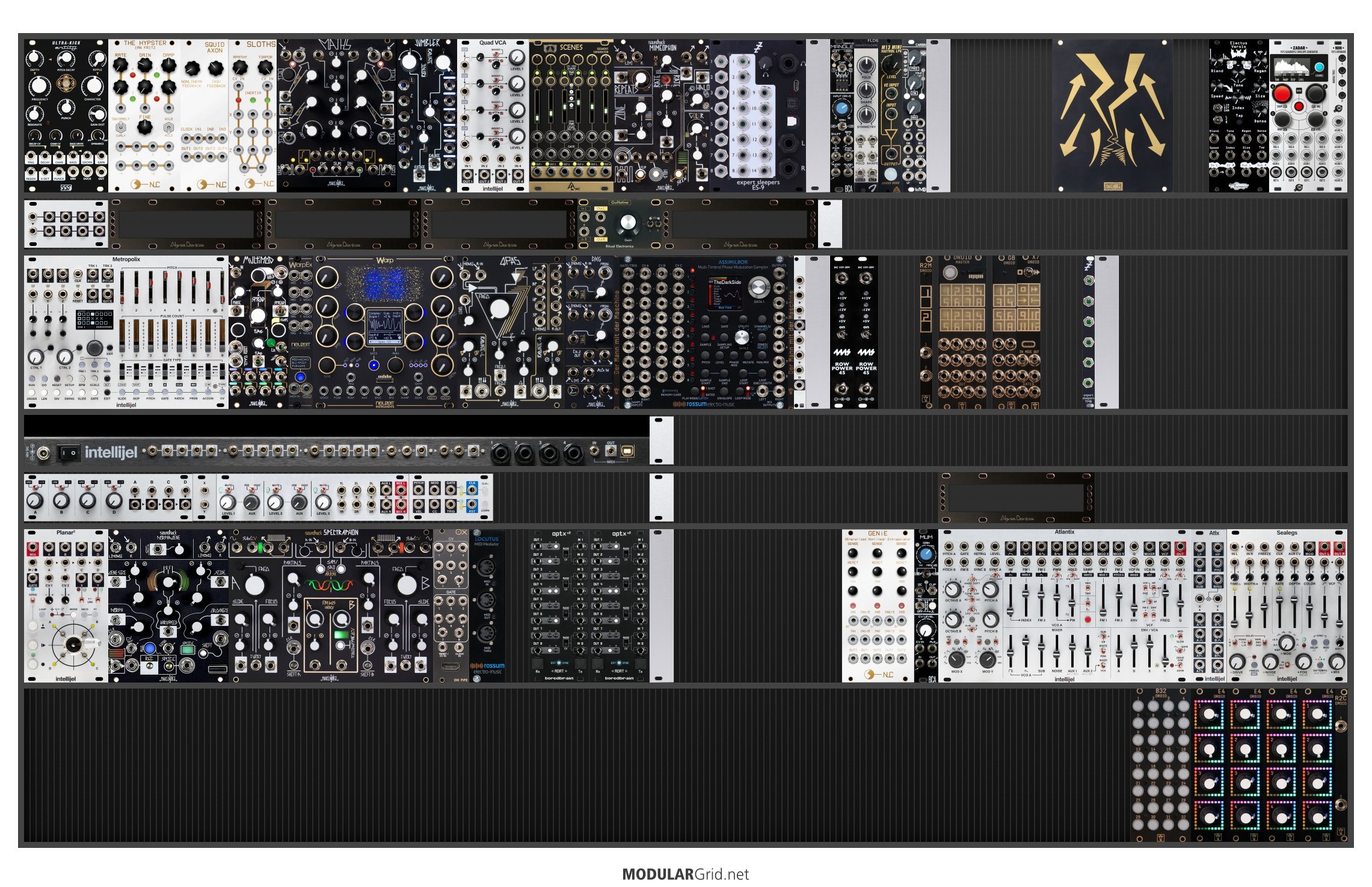Click the left Row Power 45 module
Image resolution: width=1372 pixels, height=887 pixels.
842,332
